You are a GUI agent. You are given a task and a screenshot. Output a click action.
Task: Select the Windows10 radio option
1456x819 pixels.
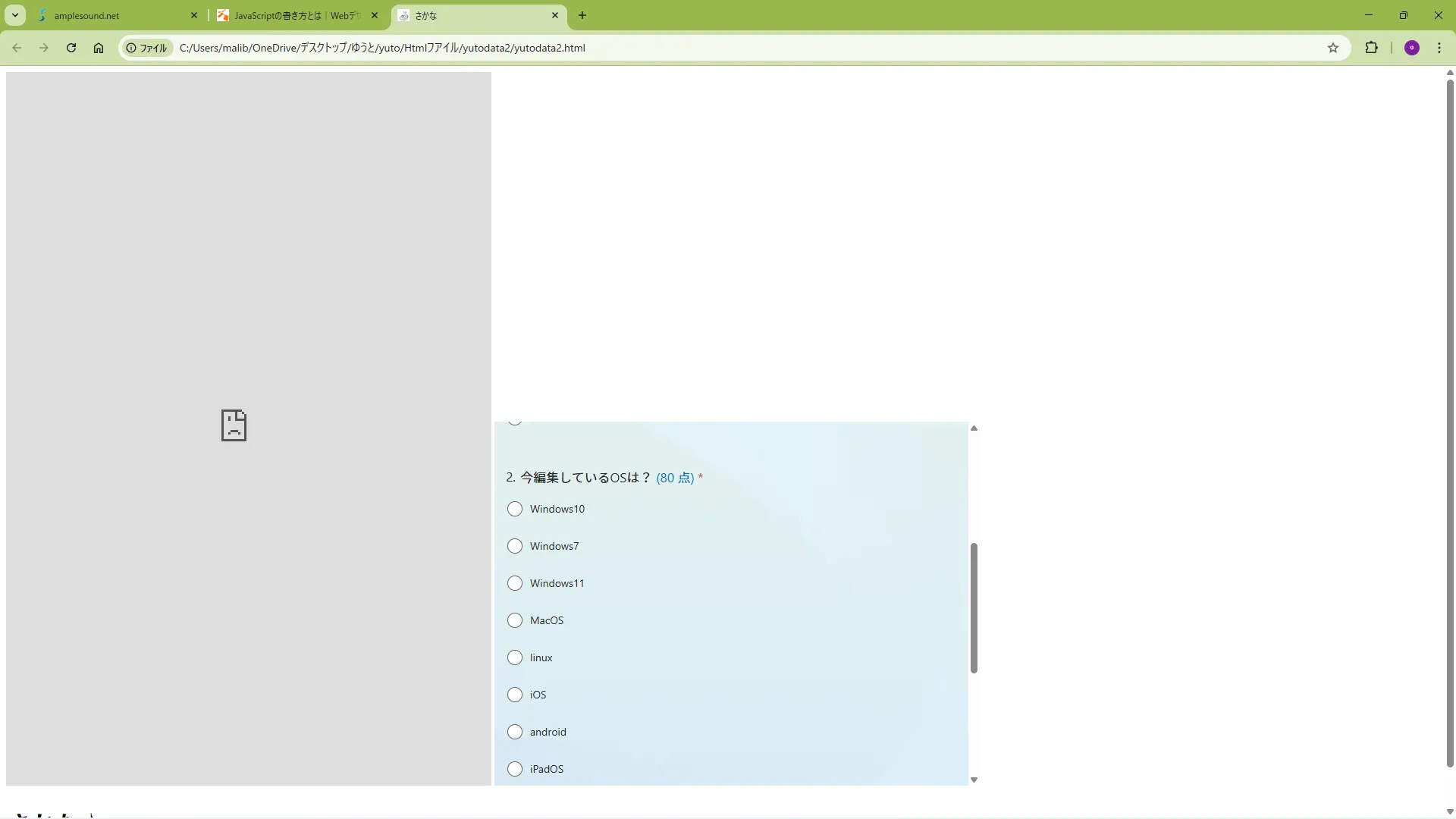tap(515, 509)
